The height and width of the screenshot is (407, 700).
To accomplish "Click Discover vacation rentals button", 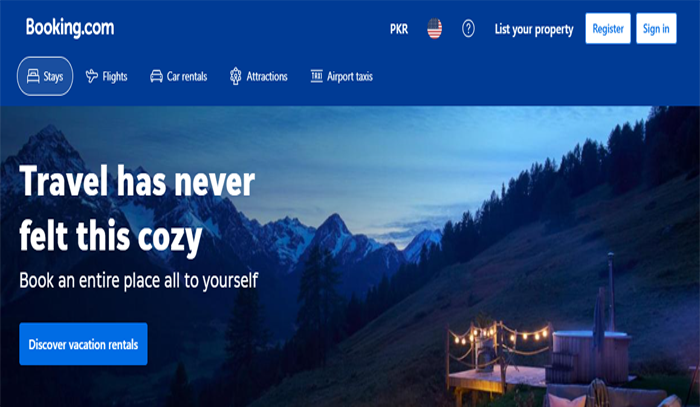I will tap(83, 344).
